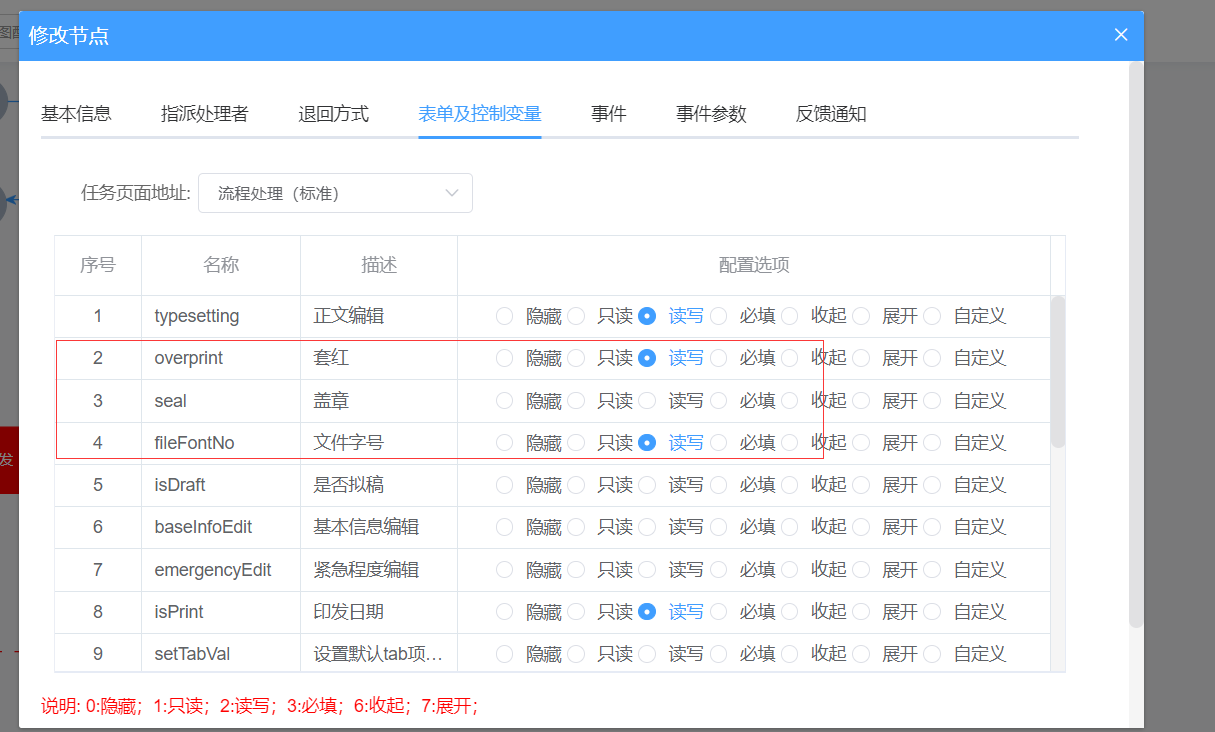Click the 正文编辑 description cell

tap(379, 316)
